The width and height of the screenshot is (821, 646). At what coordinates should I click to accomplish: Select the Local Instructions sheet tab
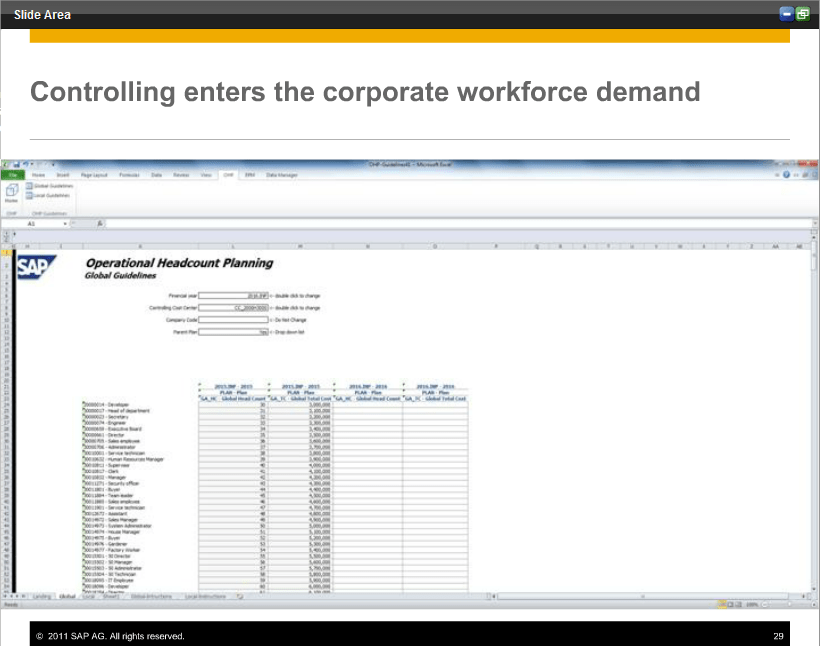[x=204, y=596]
